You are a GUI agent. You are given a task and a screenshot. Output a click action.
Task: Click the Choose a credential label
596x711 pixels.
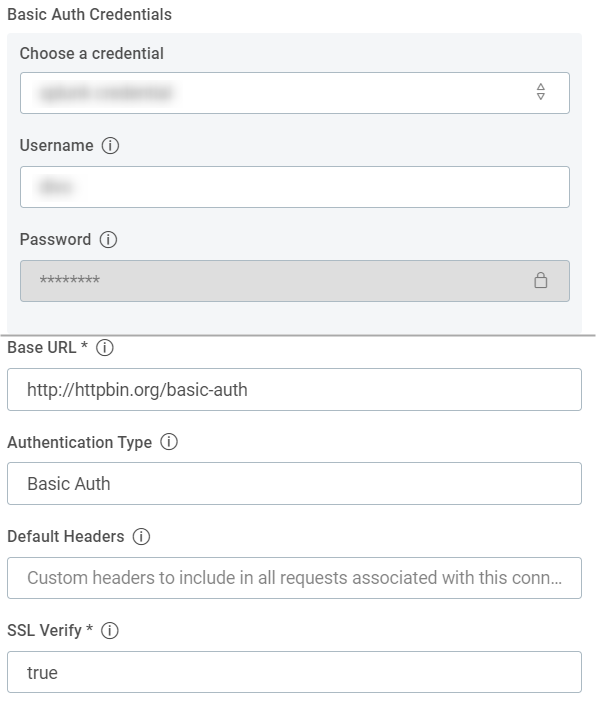[x=92, y=54]
